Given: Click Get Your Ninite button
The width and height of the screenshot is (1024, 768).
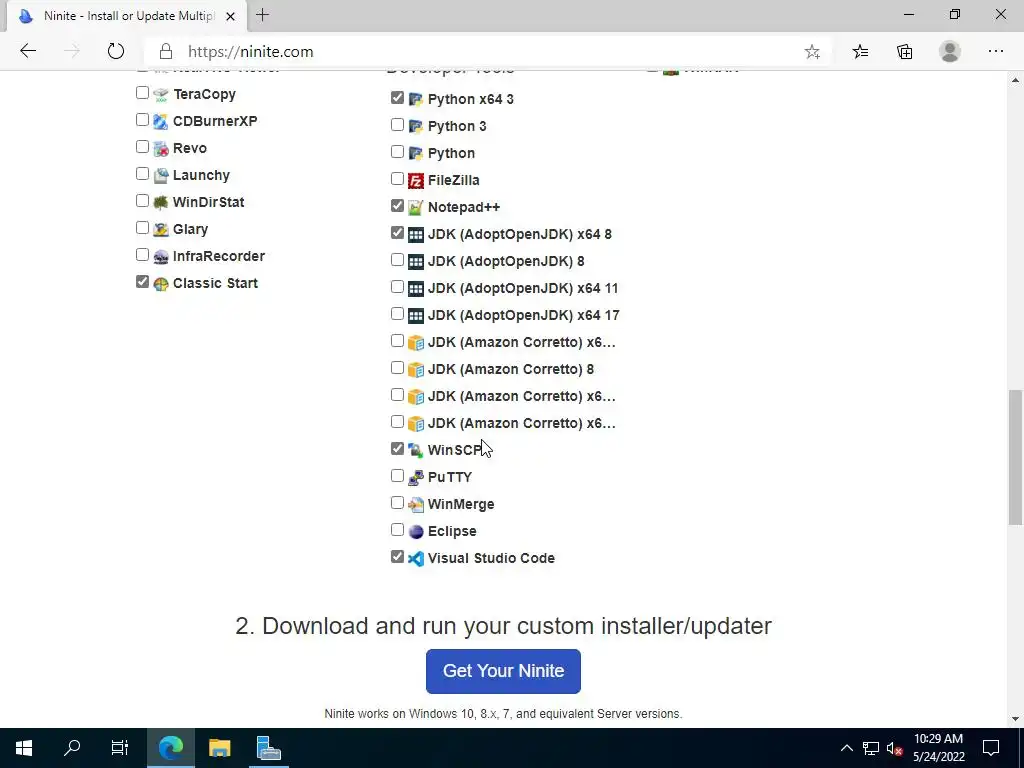Looking at the screenshot, I should tap(503, 671).
